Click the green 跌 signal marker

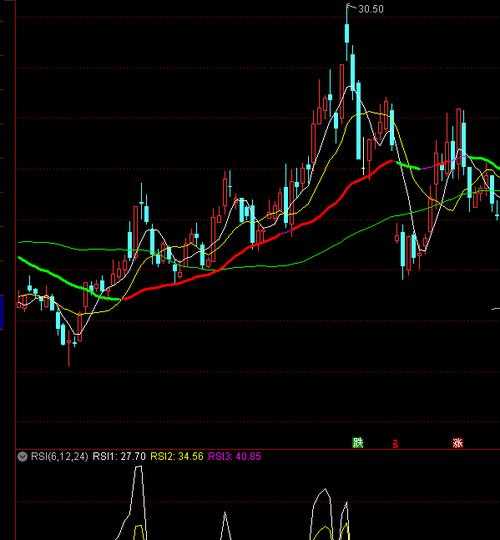click(x=358, y=443)
